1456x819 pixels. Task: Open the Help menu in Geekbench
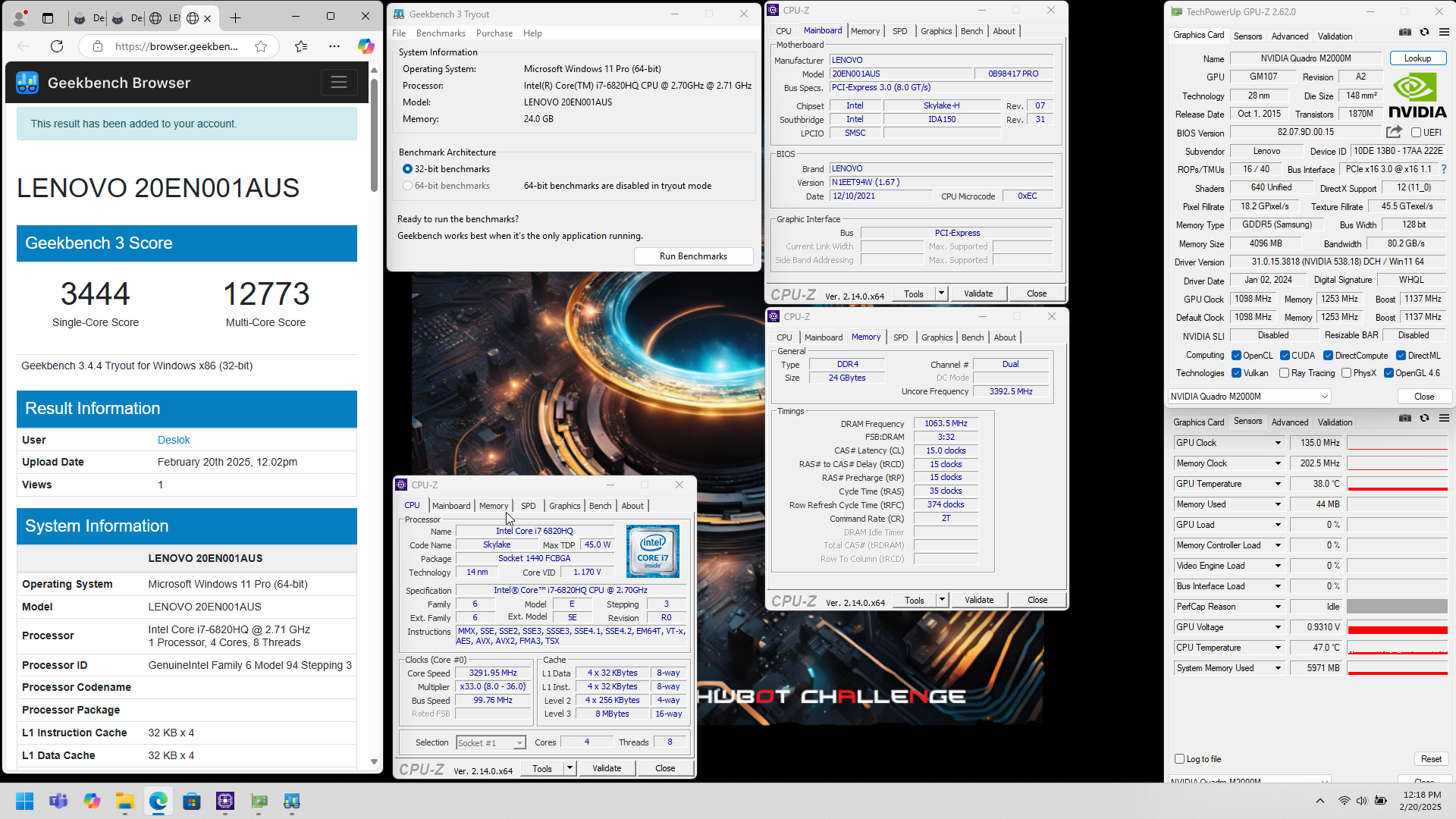tap(532, 33)
